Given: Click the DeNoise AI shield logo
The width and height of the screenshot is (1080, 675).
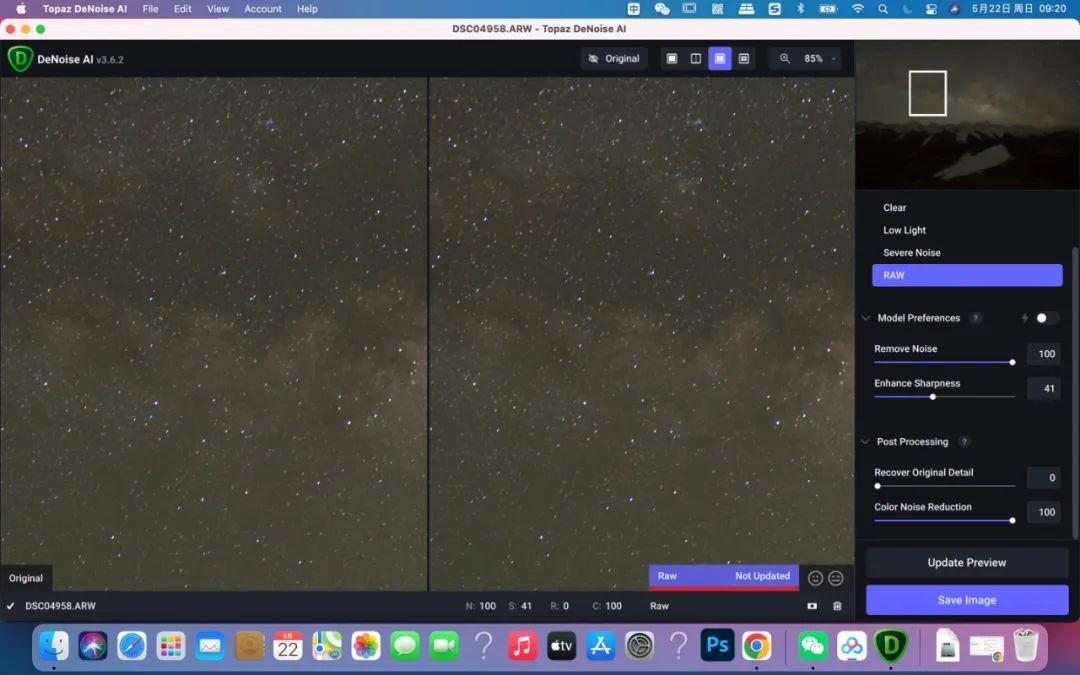Looking at the screenshot, I should click(x=20, y=59).
